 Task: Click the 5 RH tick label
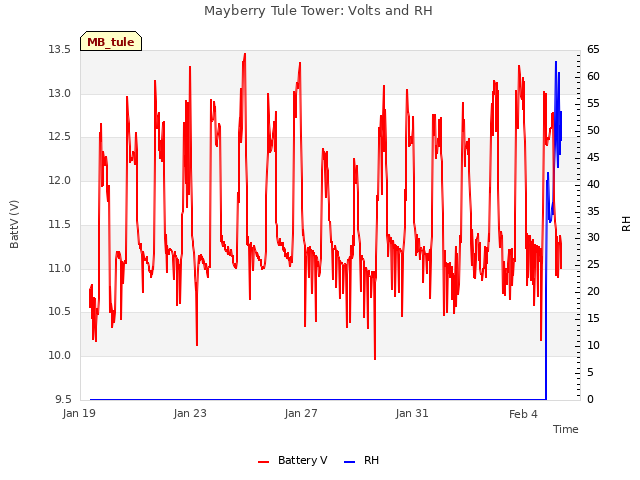[590, 372]
